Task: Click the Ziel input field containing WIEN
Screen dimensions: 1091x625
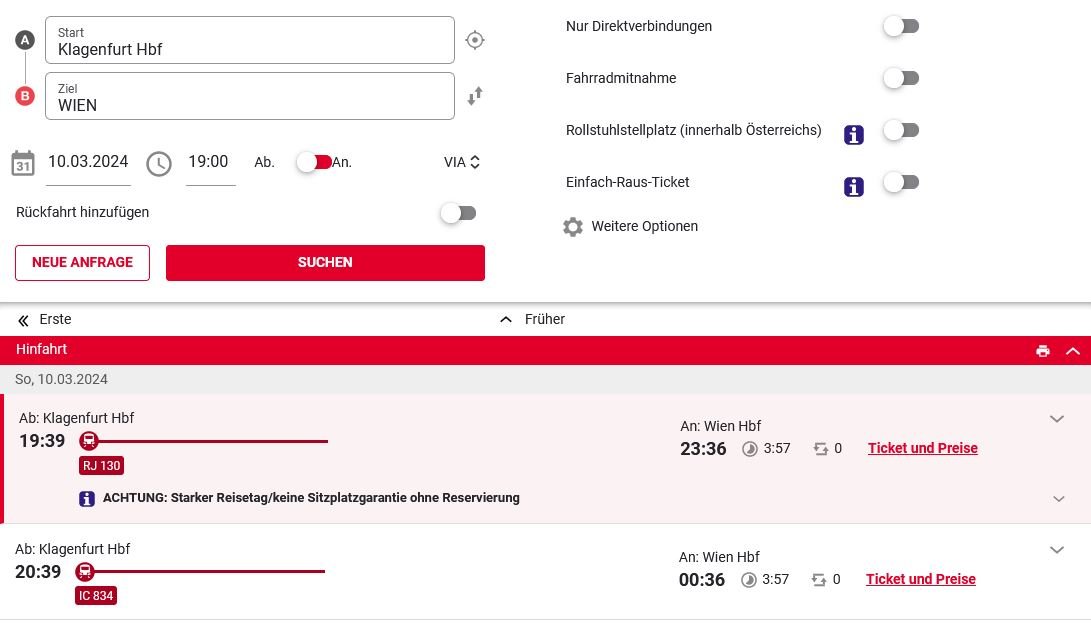Action: click(250, 96)
